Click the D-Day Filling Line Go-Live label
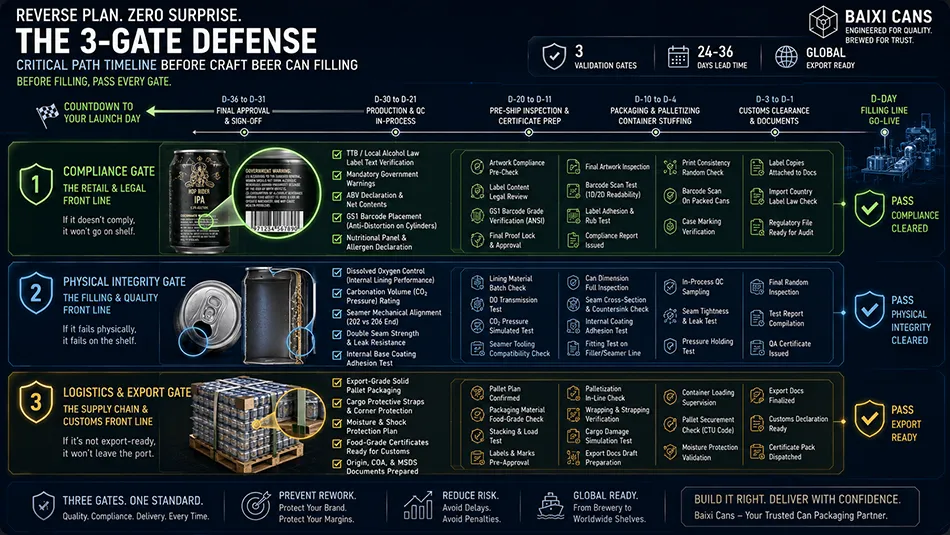The width and height of the screenshot is (950, 535). (x=883, y=110)
